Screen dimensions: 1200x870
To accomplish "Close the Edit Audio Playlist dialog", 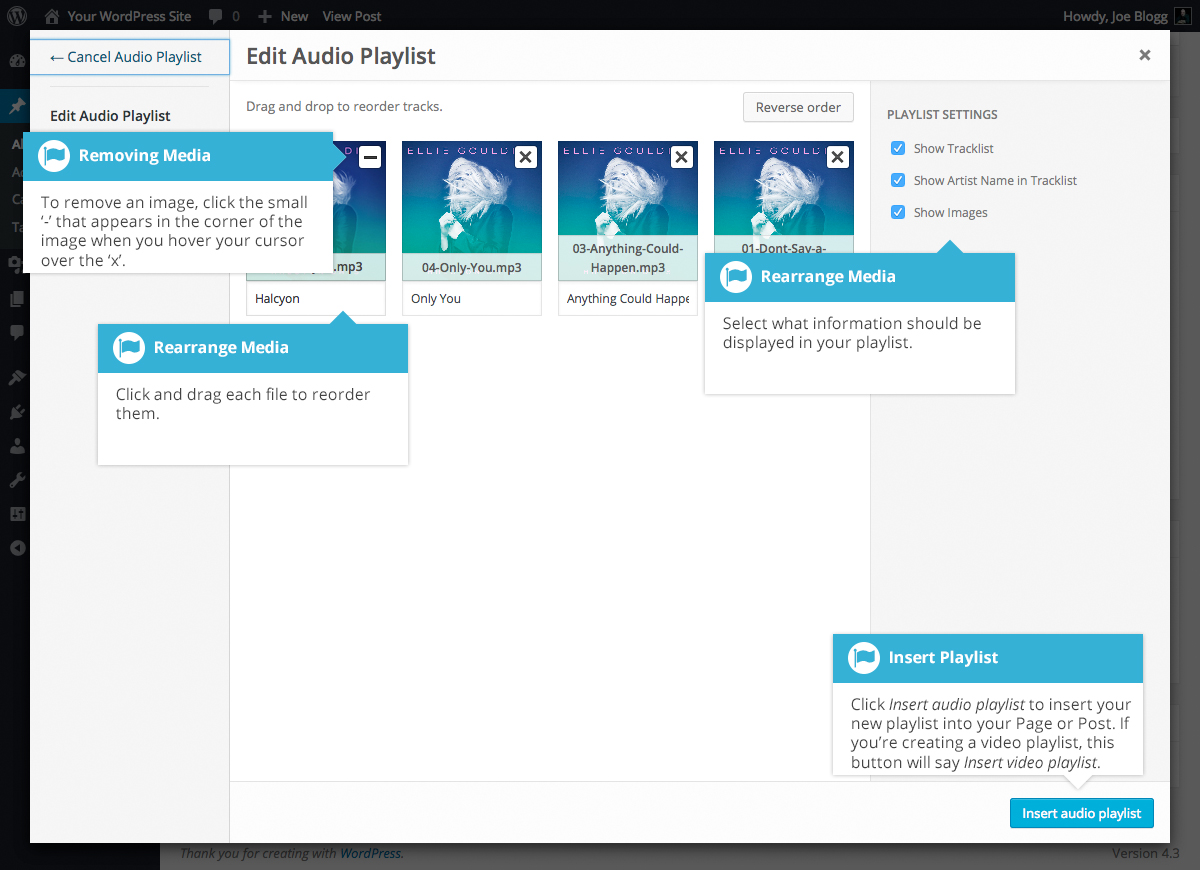I will click(1145, 56).
